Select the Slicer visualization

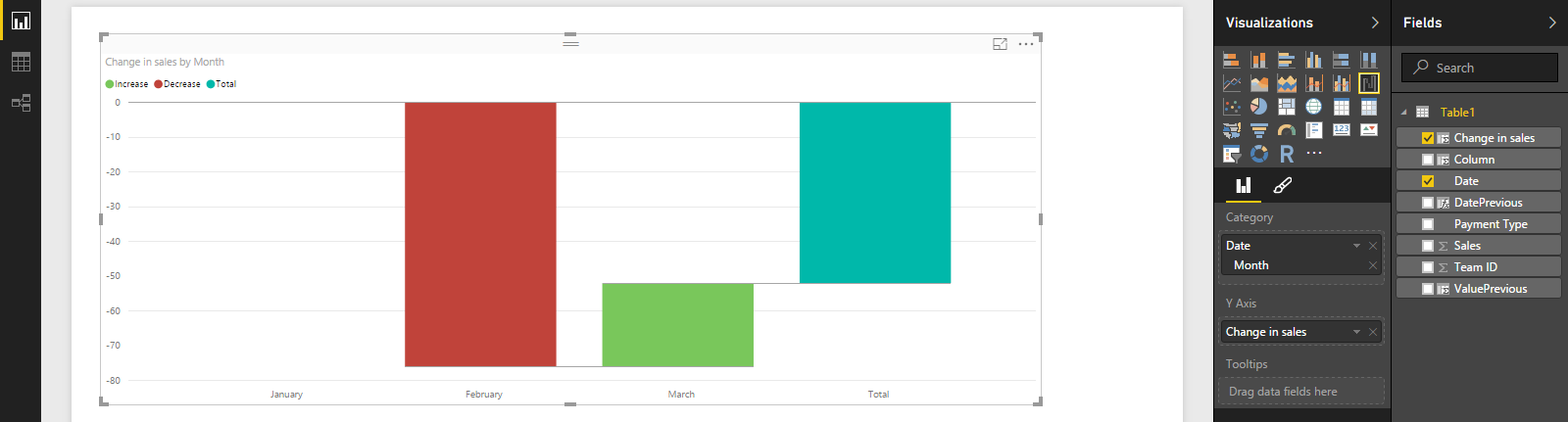1232,154
